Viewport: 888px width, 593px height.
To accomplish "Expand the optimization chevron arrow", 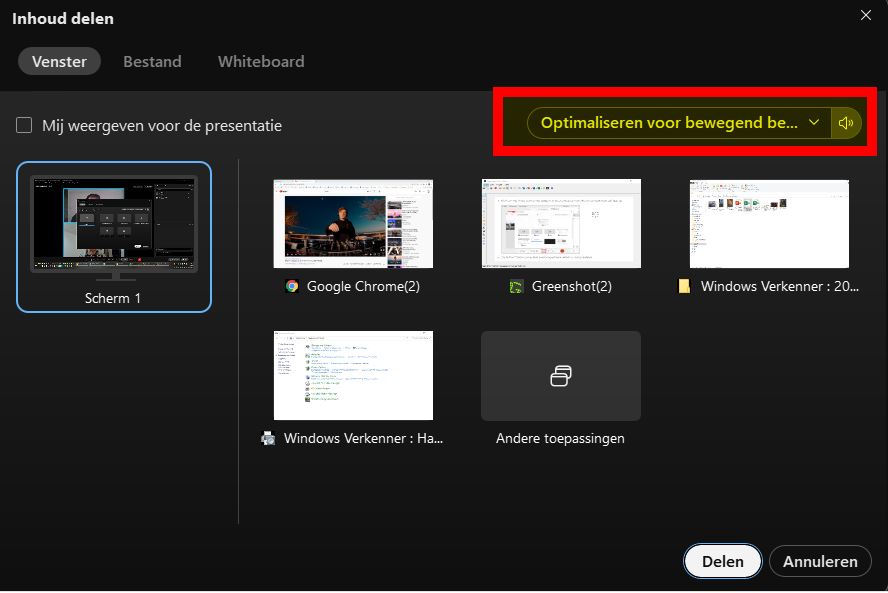I will 814,123.
